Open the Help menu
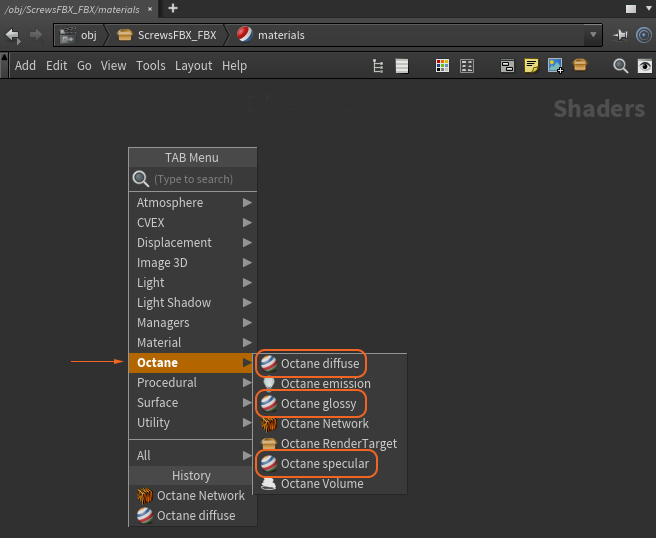This screenshot has height=538, width=656. (234, 66)
